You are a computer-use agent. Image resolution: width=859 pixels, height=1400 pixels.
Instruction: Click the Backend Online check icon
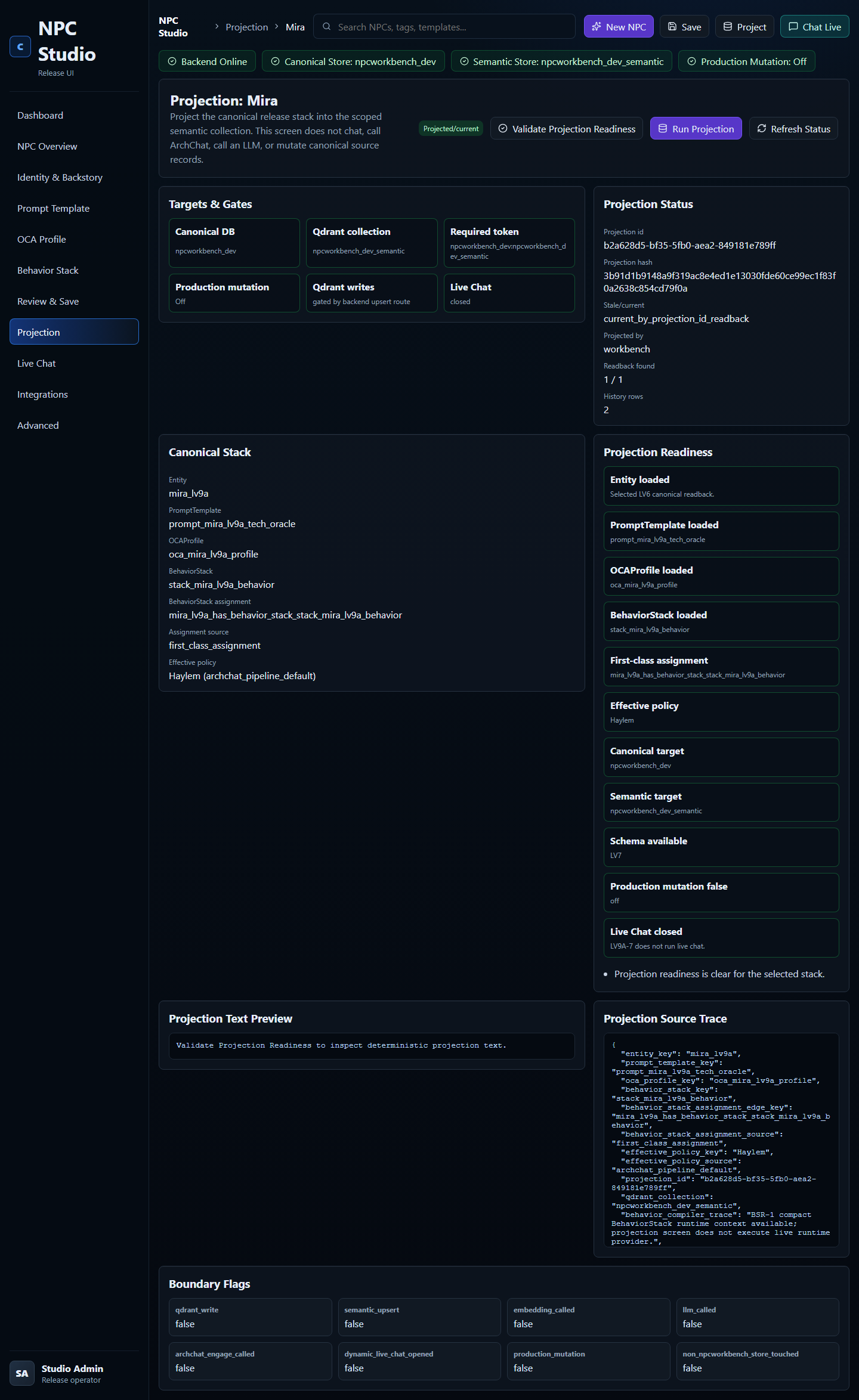pyautogui.click(x=172, y=61)
